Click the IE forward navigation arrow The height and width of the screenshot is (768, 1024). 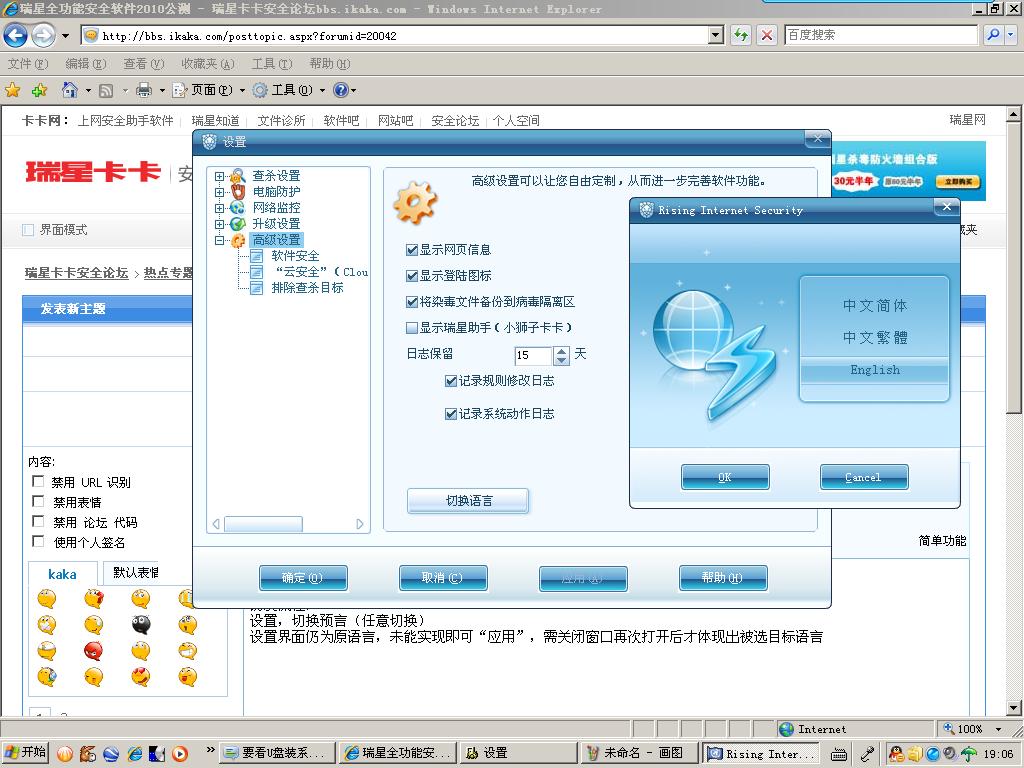(x=44, y=35)
